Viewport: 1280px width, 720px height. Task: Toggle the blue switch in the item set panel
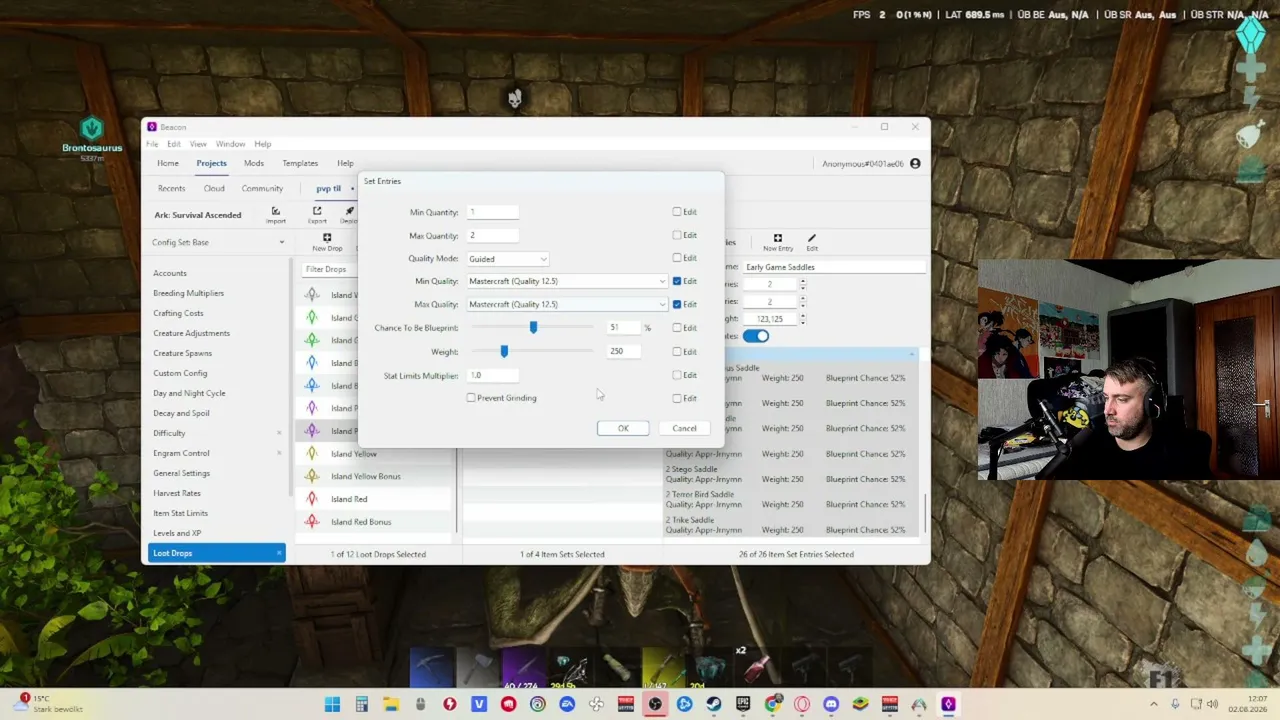point(756,336)
